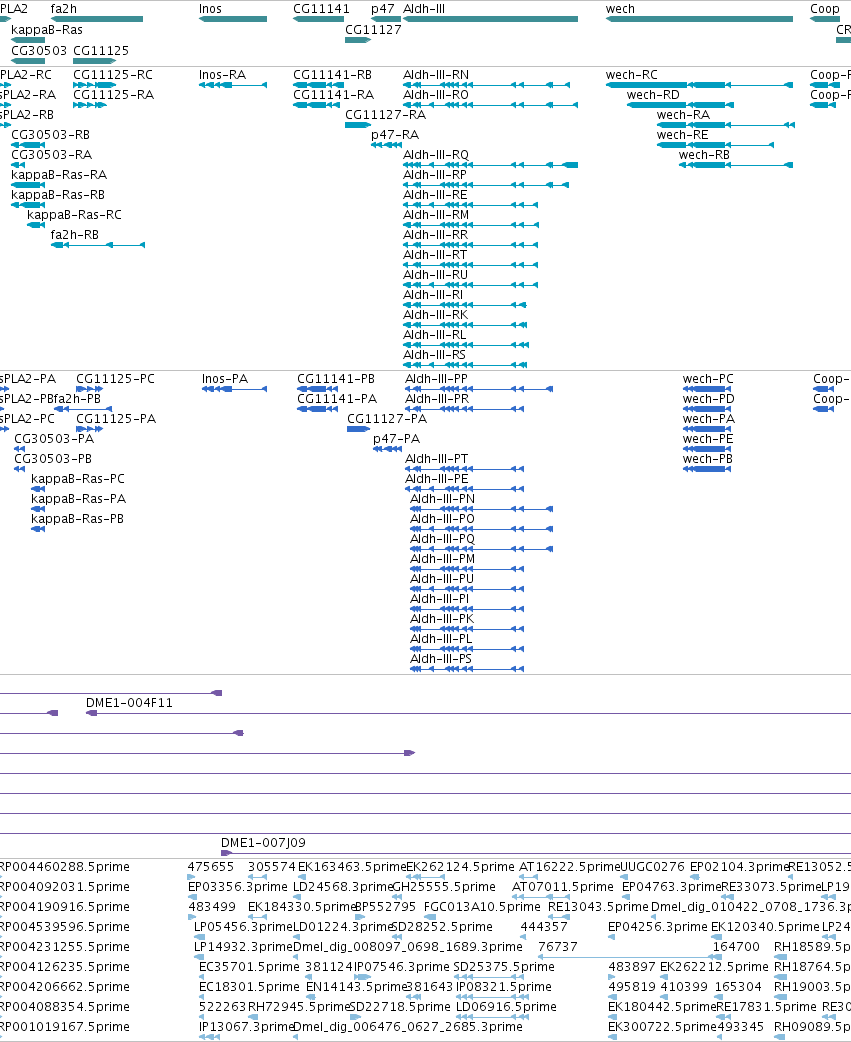
Task: Select the Inos gene label
Action: tap(211, 9)
